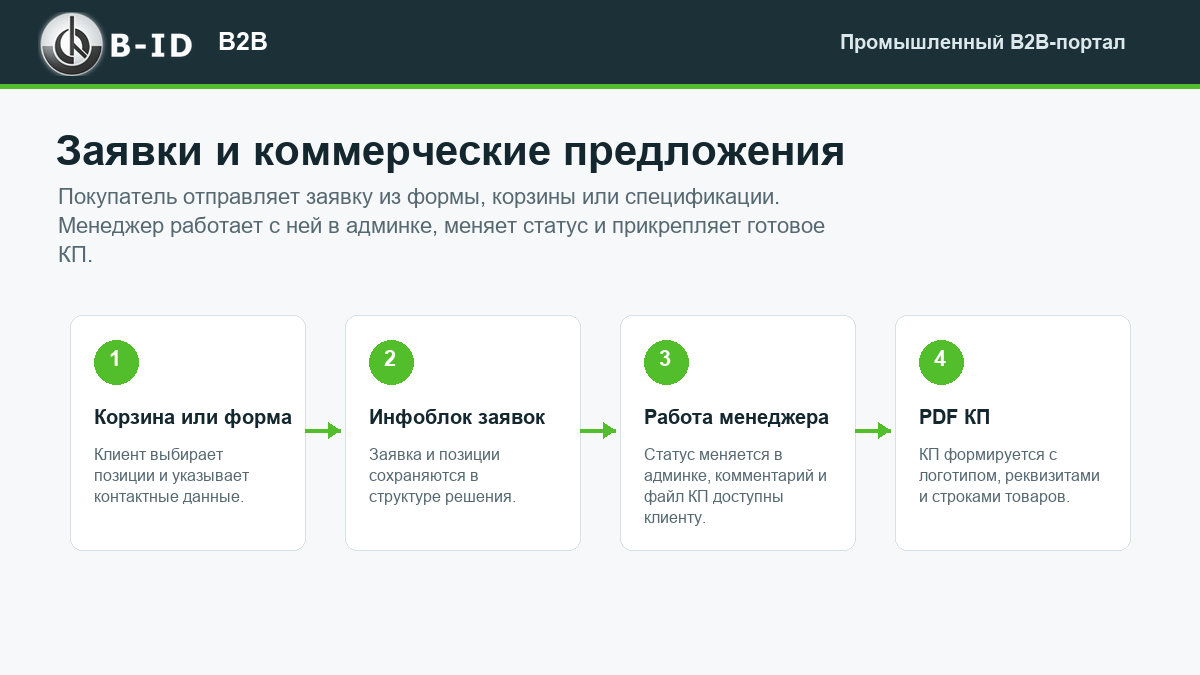
Task: Click description "КП формируется с логотипом, реквизитами"
Action: [1009, 475]
